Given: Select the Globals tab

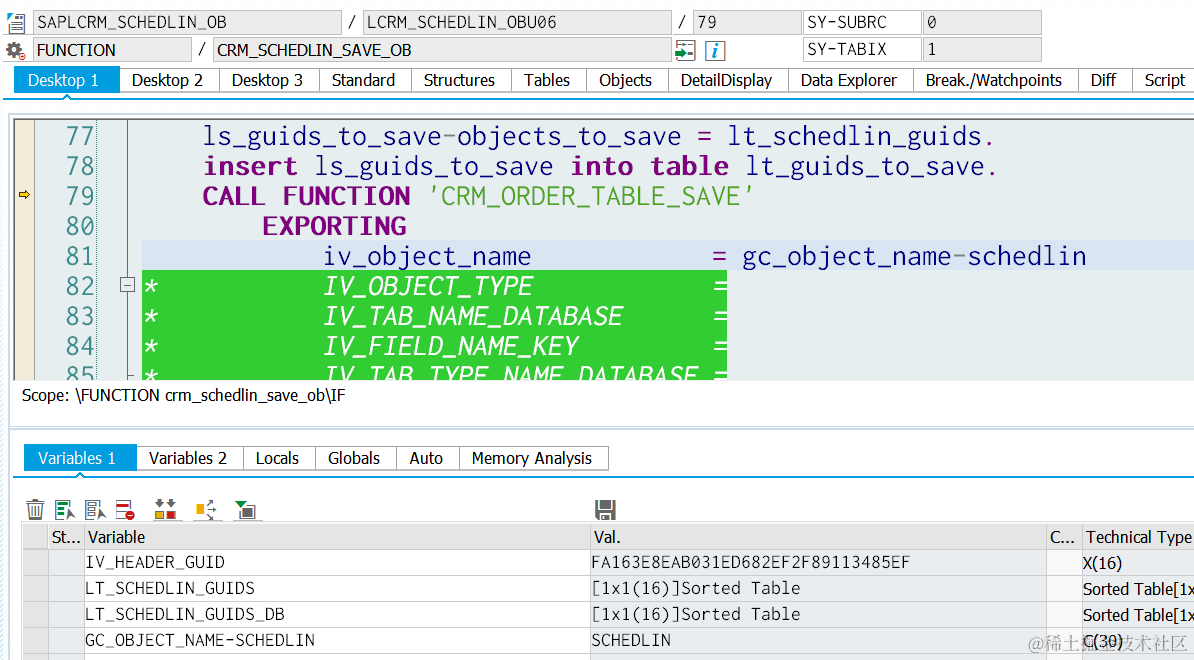Looking at the screenshot, I should [354, 458].
